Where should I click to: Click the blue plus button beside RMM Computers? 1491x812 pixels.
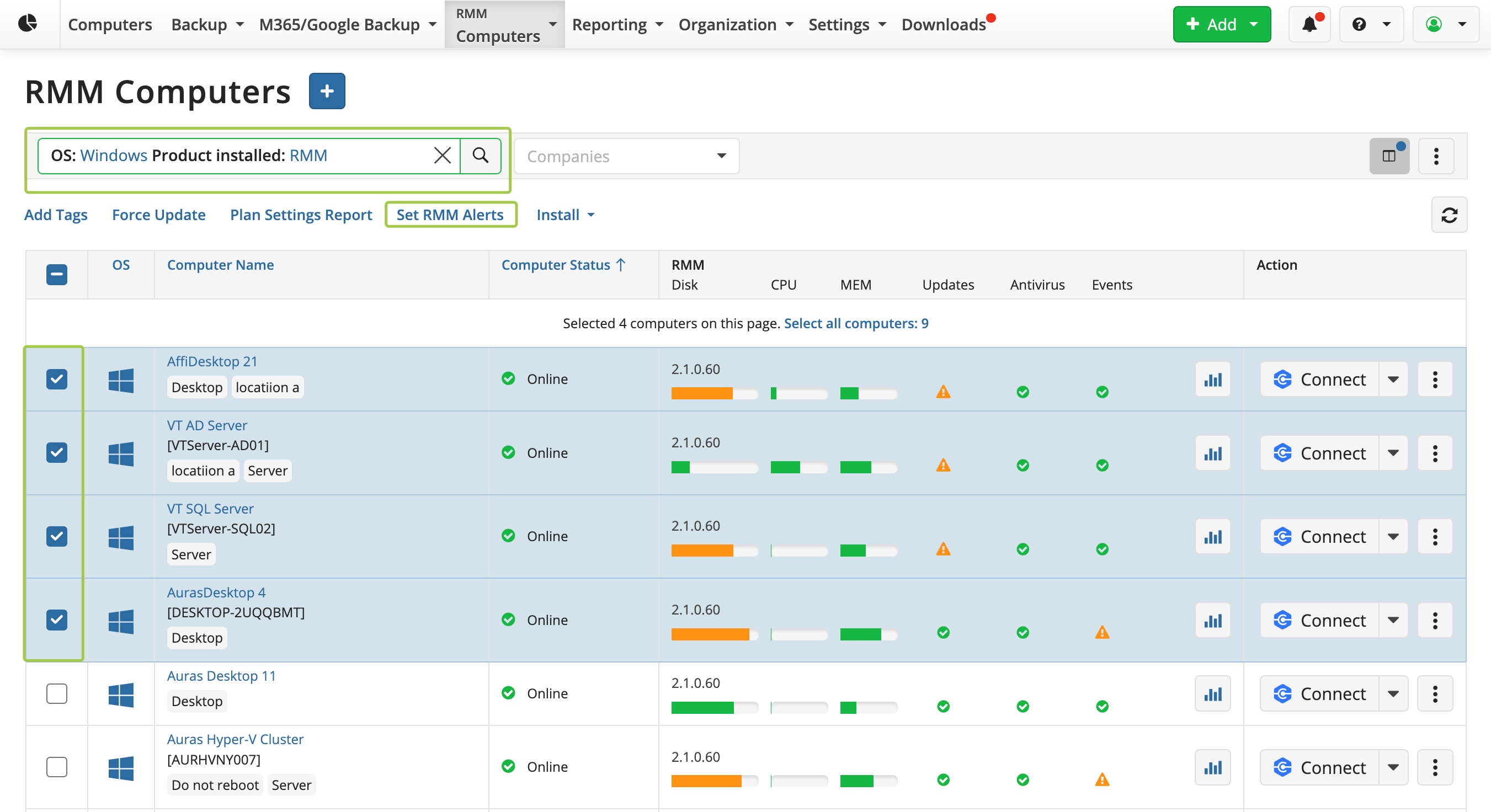(x=327, y=91)
